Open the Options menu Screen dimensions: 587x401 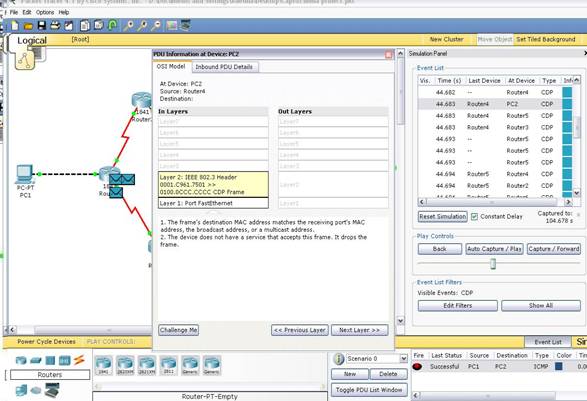(x=45, y=12)
